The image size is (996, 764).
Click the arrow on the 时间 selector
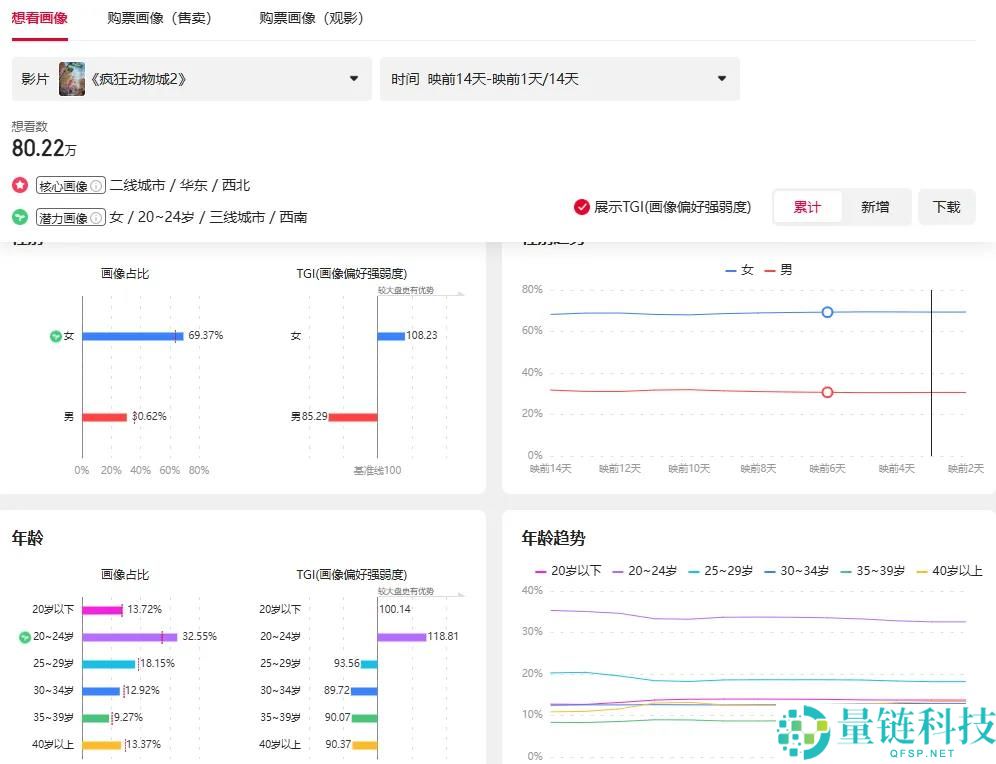click(722, 78)
